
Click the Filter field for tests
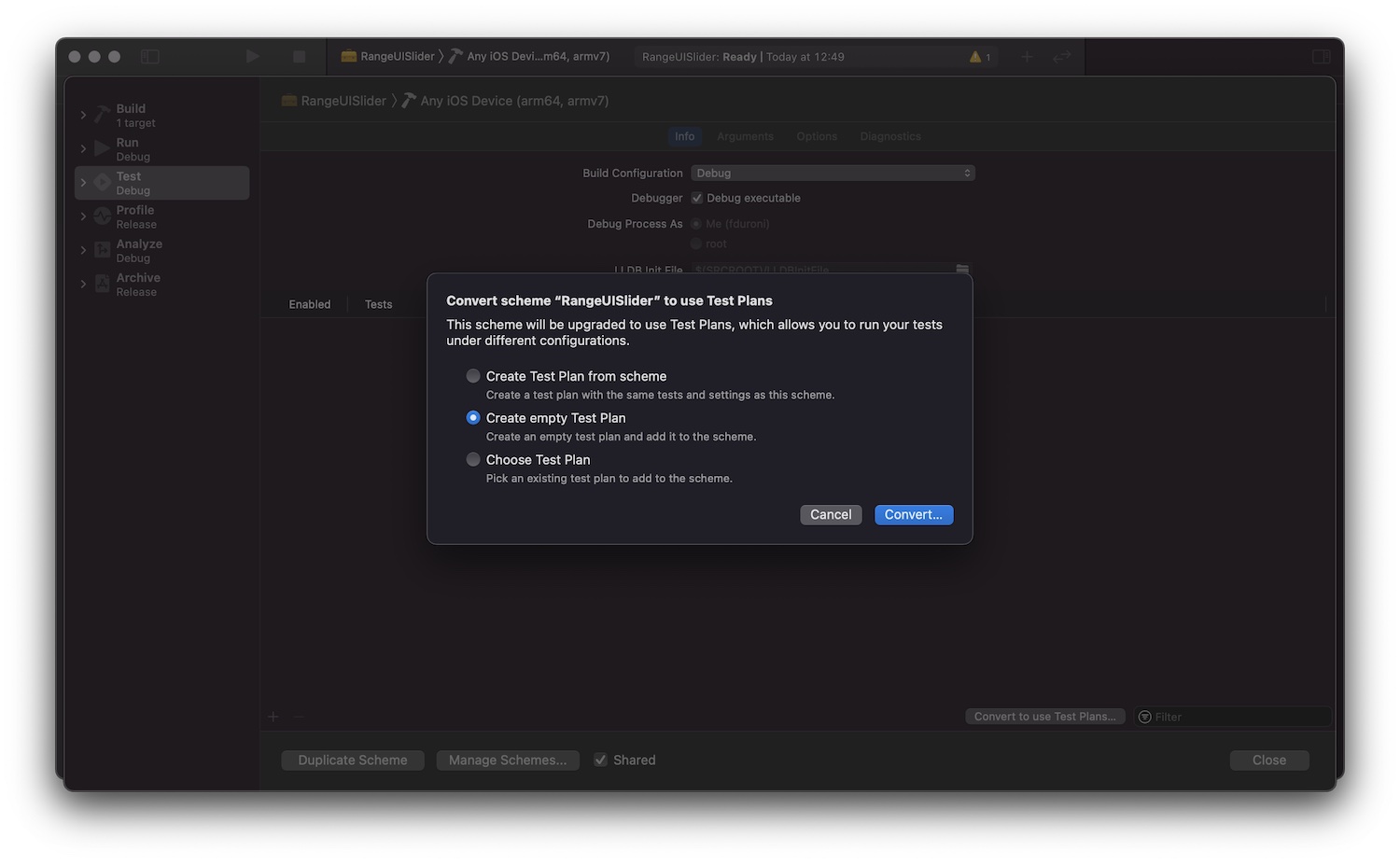click(x=1232, y=717)
